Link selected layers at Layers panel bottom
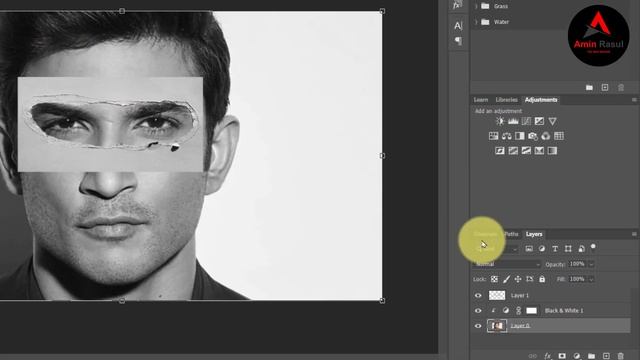The width and height of the screenshot is (640, 360). (x=533, y=356)
